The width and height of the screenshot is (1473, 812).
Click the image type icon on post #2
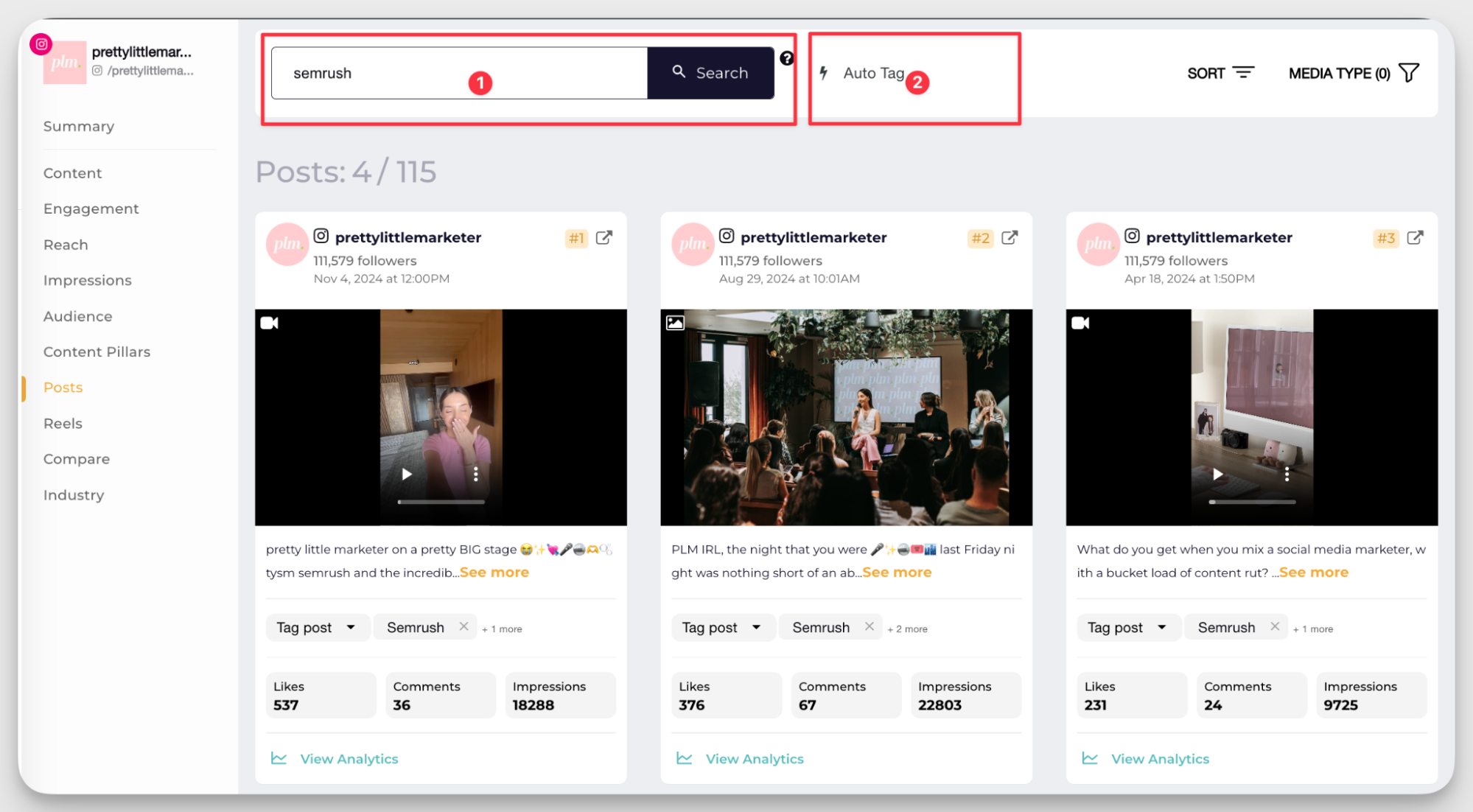coord(676,323)
